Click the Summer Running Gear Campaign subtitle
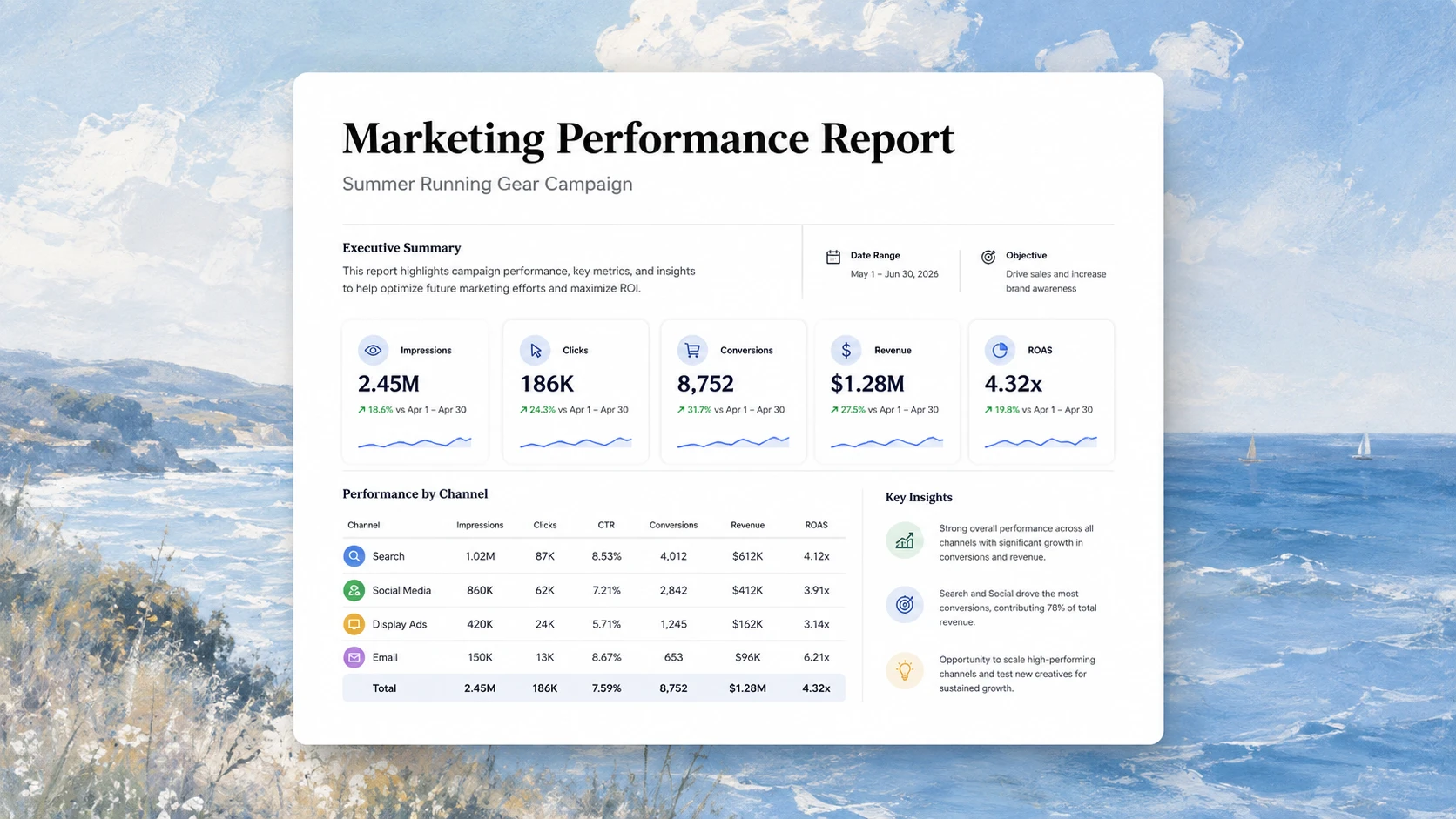Image resolution: width=1456 pixels, height=819 pixels. [488, 184]
